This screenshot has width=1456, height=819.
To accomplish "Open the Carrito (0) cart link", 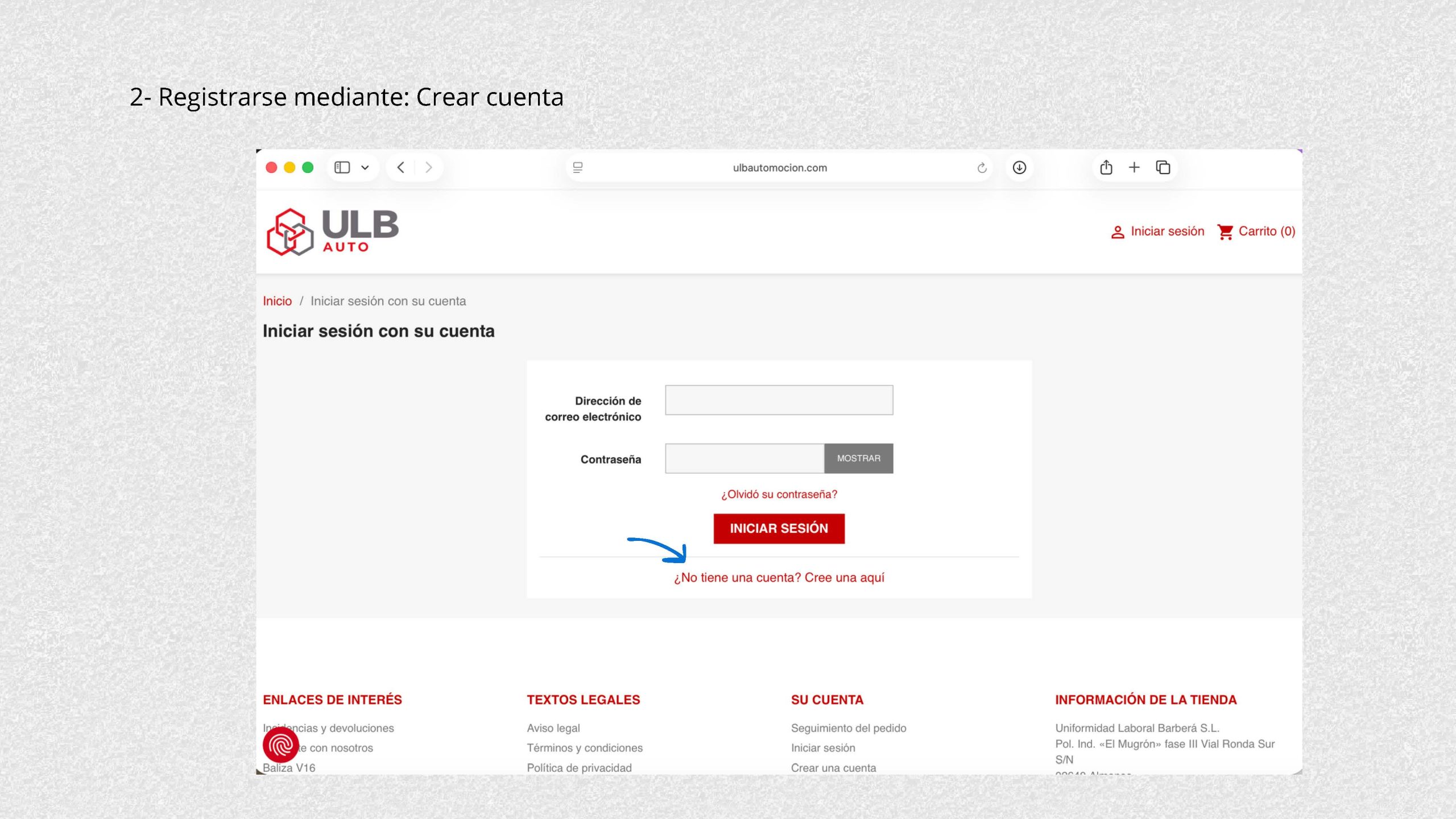I will tap(1256, 231).
